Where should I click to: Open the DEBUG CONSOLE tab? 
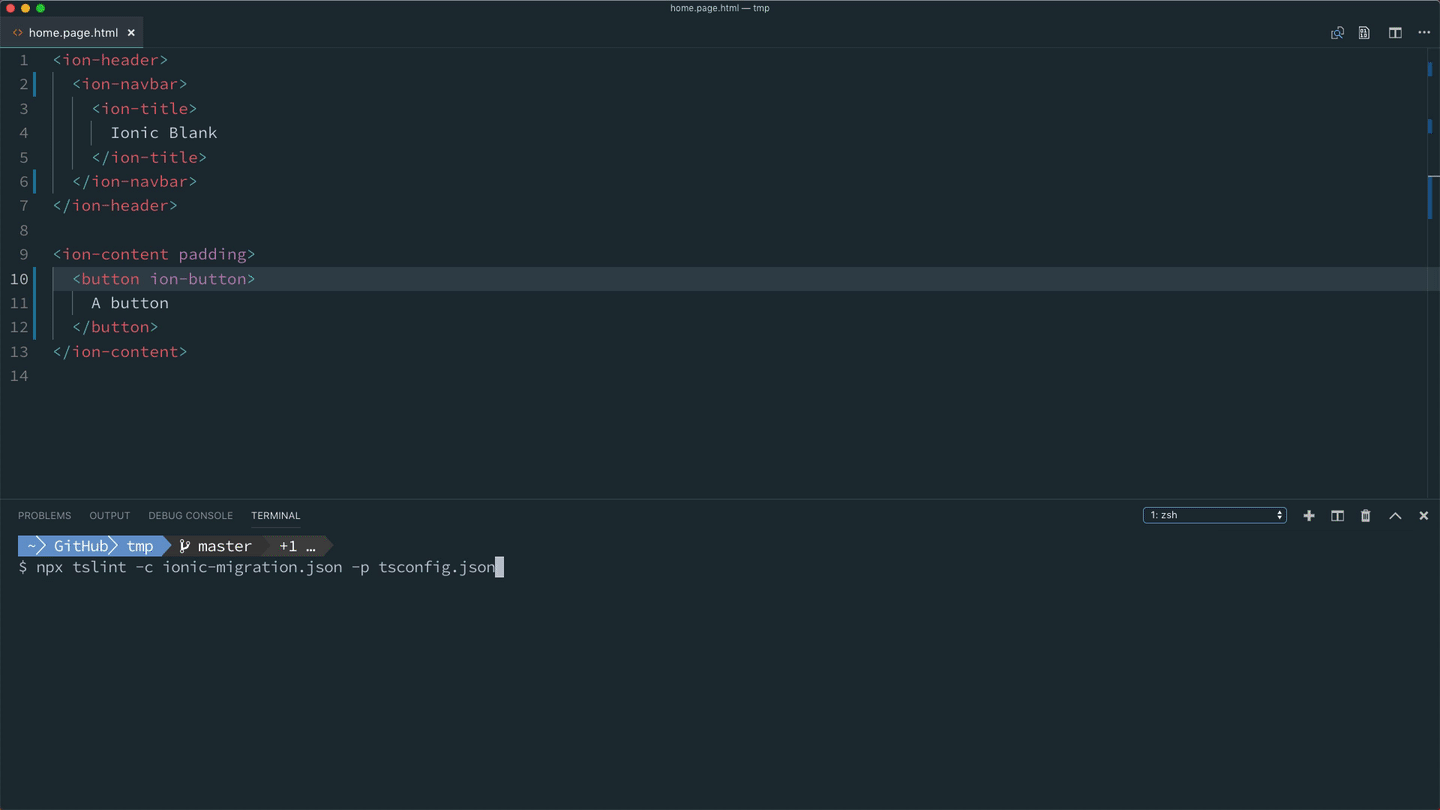pyautogui.click(x=190, y=516)
